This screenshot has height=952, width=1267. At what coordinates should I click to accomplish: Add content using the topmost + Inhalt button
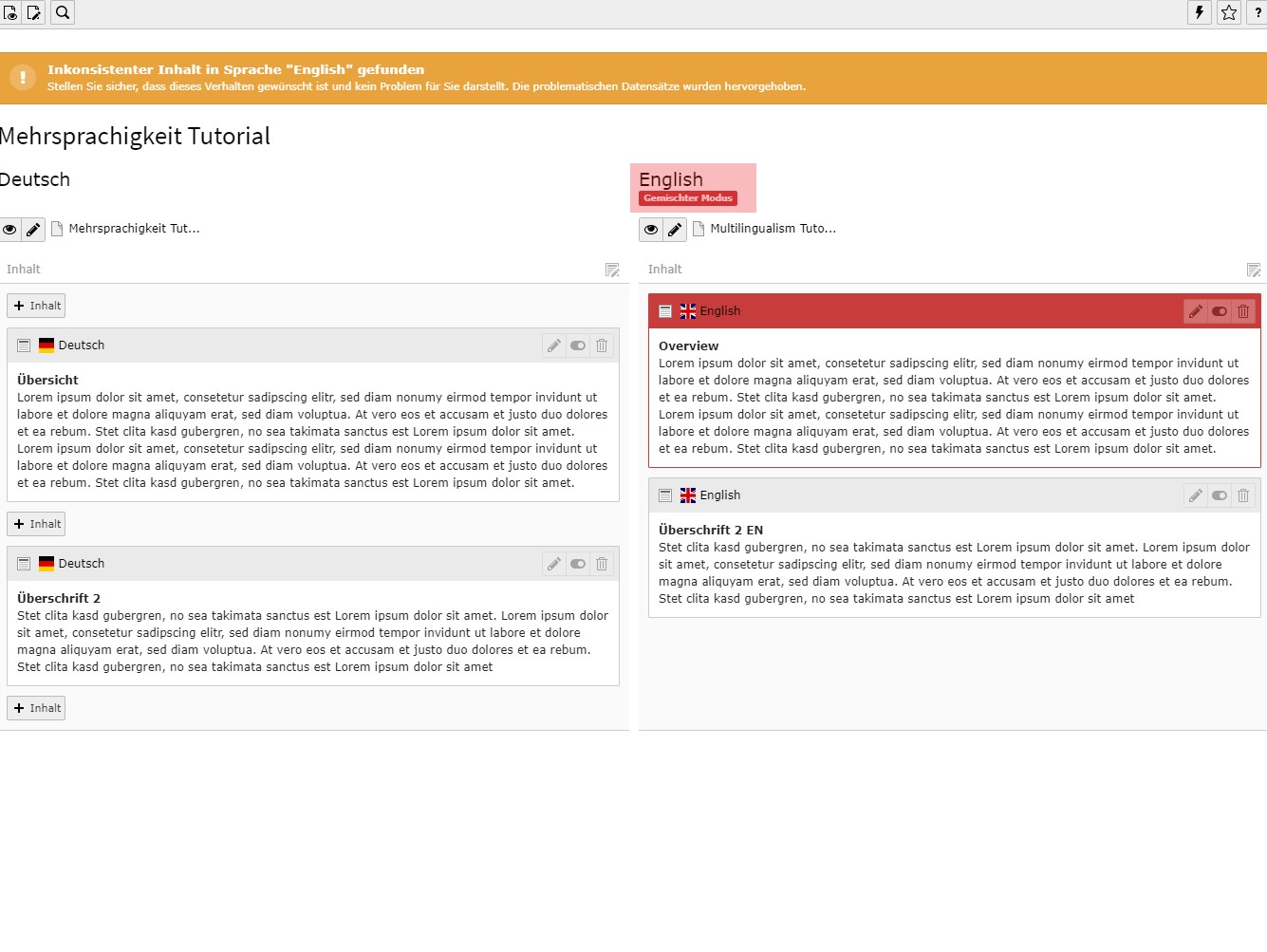coord(36,306)
